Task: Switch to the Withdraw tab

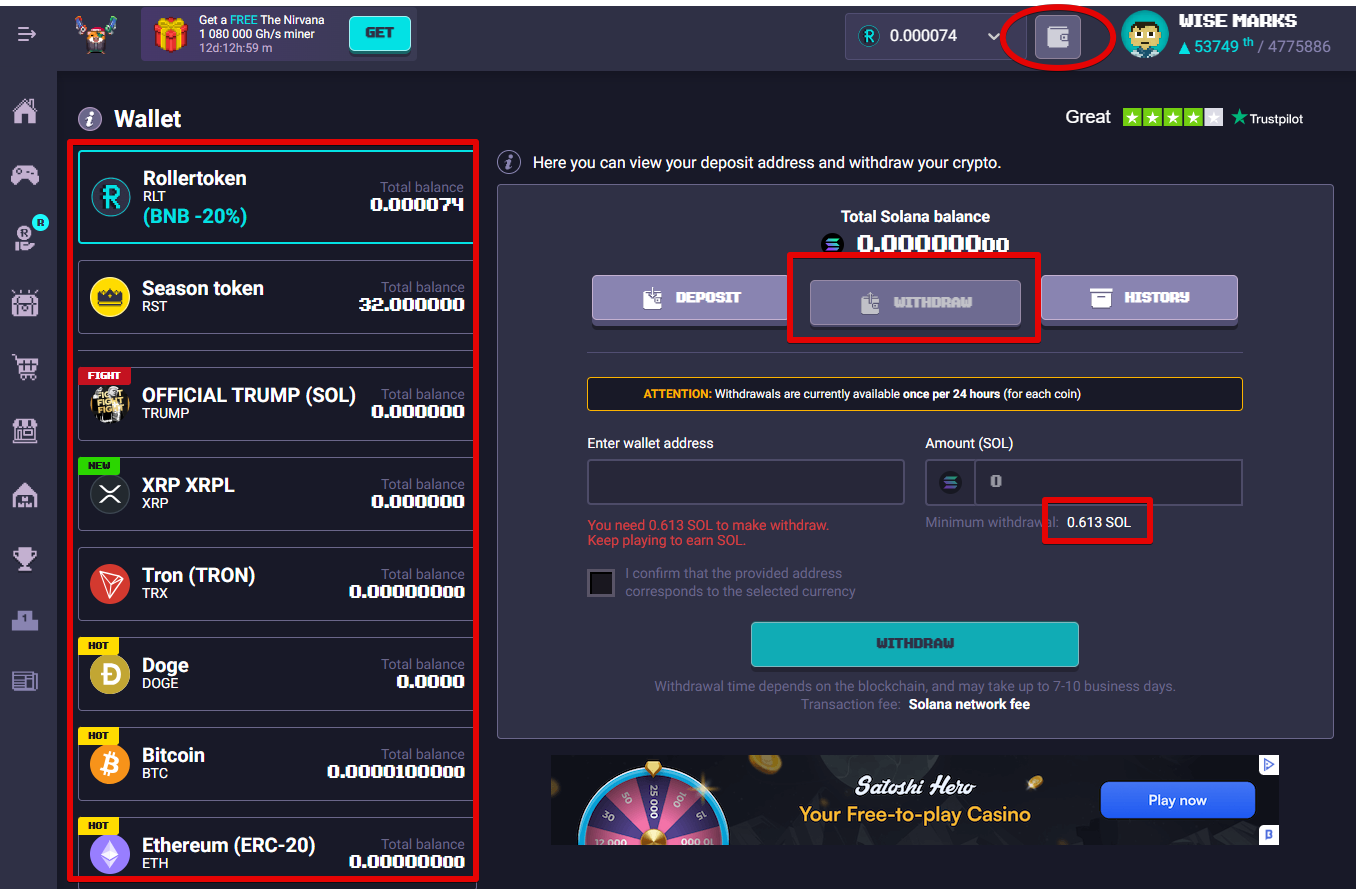Action: (x=915, y=302)
